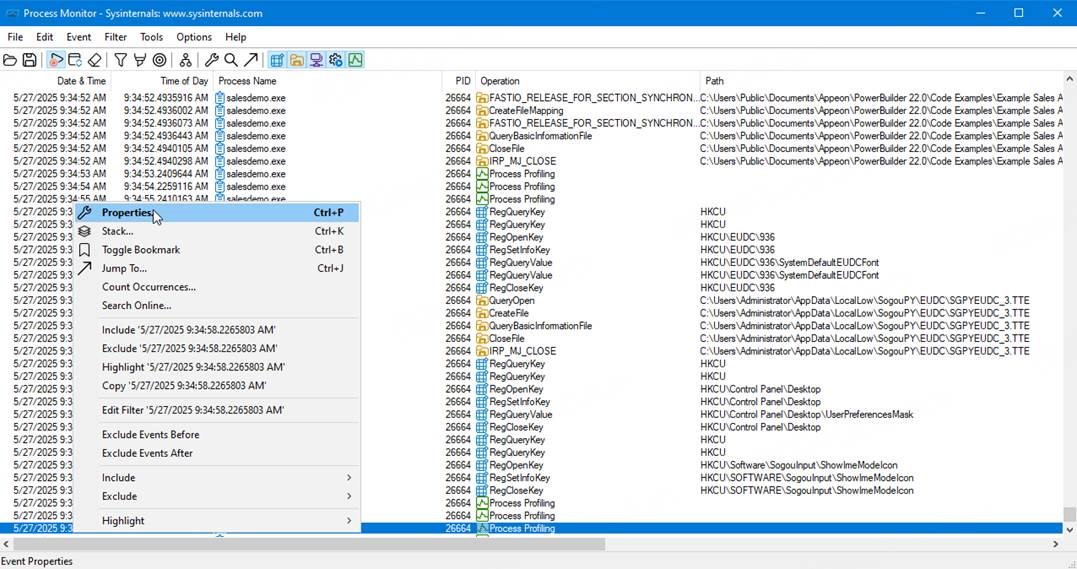
Task: Click the horizontal scrollbar right arrow
Action: (x=1056, y=544)
